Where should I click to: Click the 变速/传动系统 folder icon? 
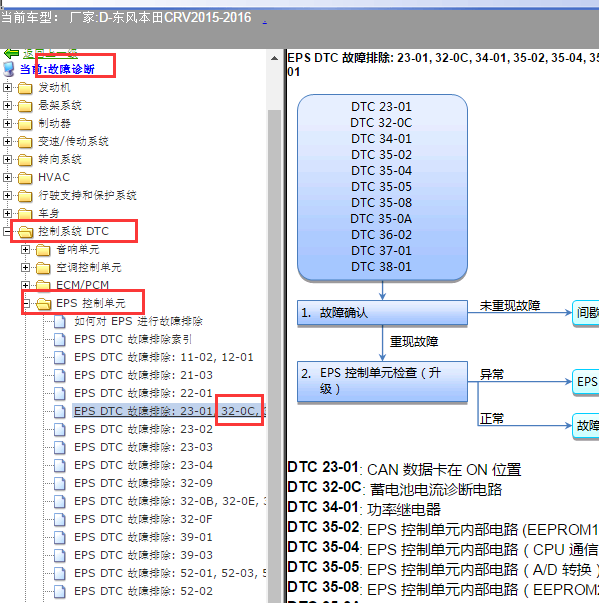(25, 142)
